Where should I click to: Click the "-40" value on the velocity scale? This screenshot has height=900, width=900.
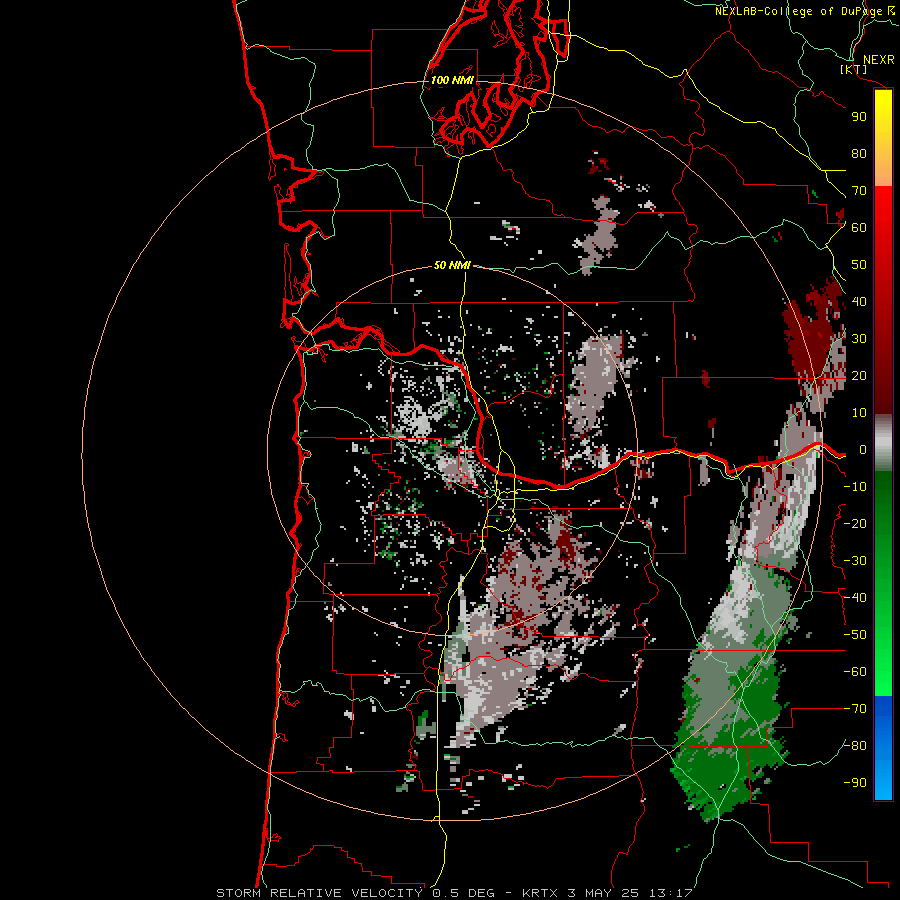855,598
